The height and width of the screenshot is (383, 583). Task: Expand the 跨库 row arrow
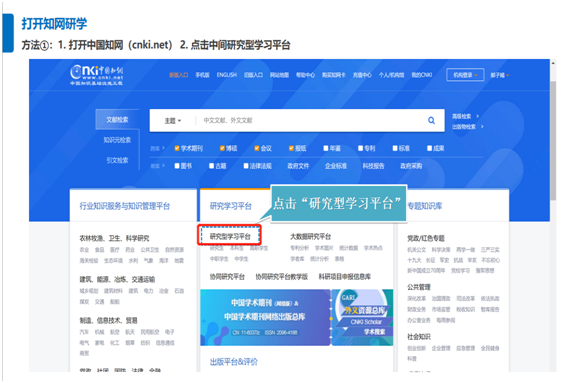click(x=163, y=148)
